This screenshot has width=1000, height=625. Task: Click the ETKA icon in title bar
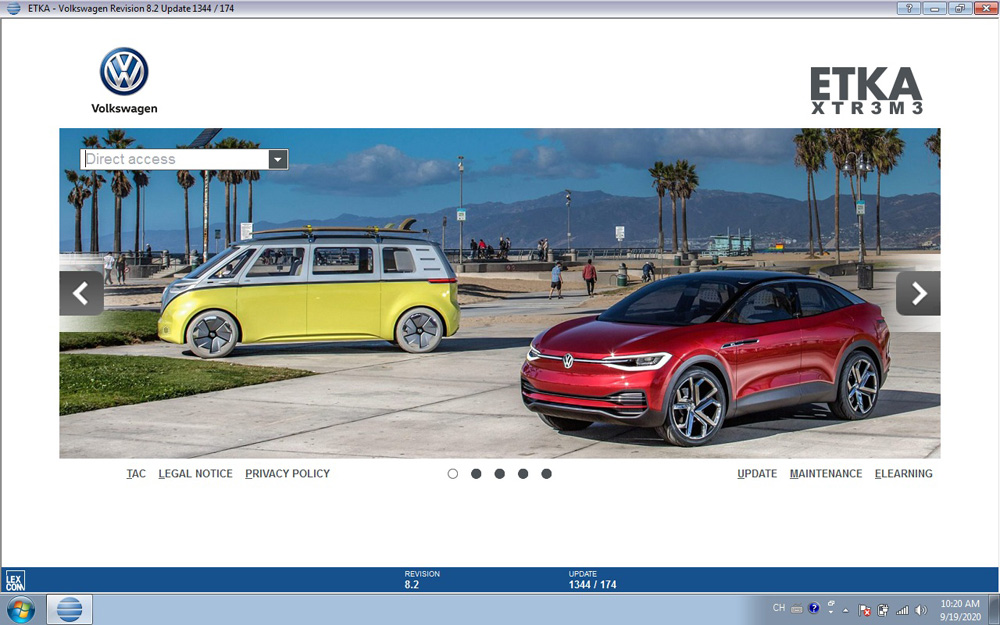pyautogui.click(x=13, y=8)
